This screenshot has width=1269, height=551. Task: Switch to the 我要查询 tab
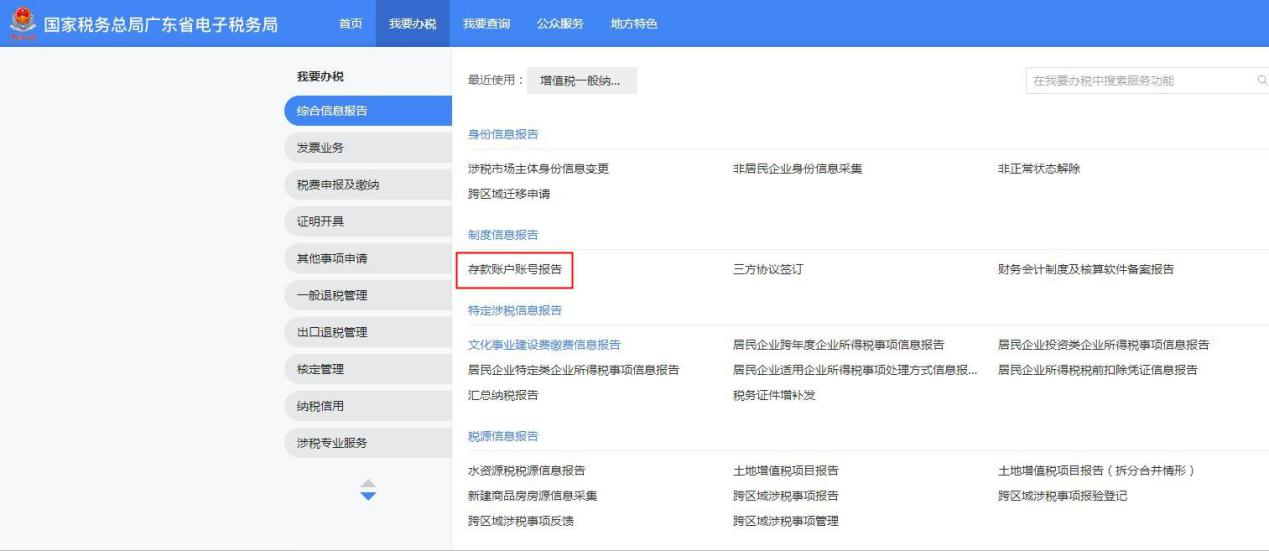[487, 24]
